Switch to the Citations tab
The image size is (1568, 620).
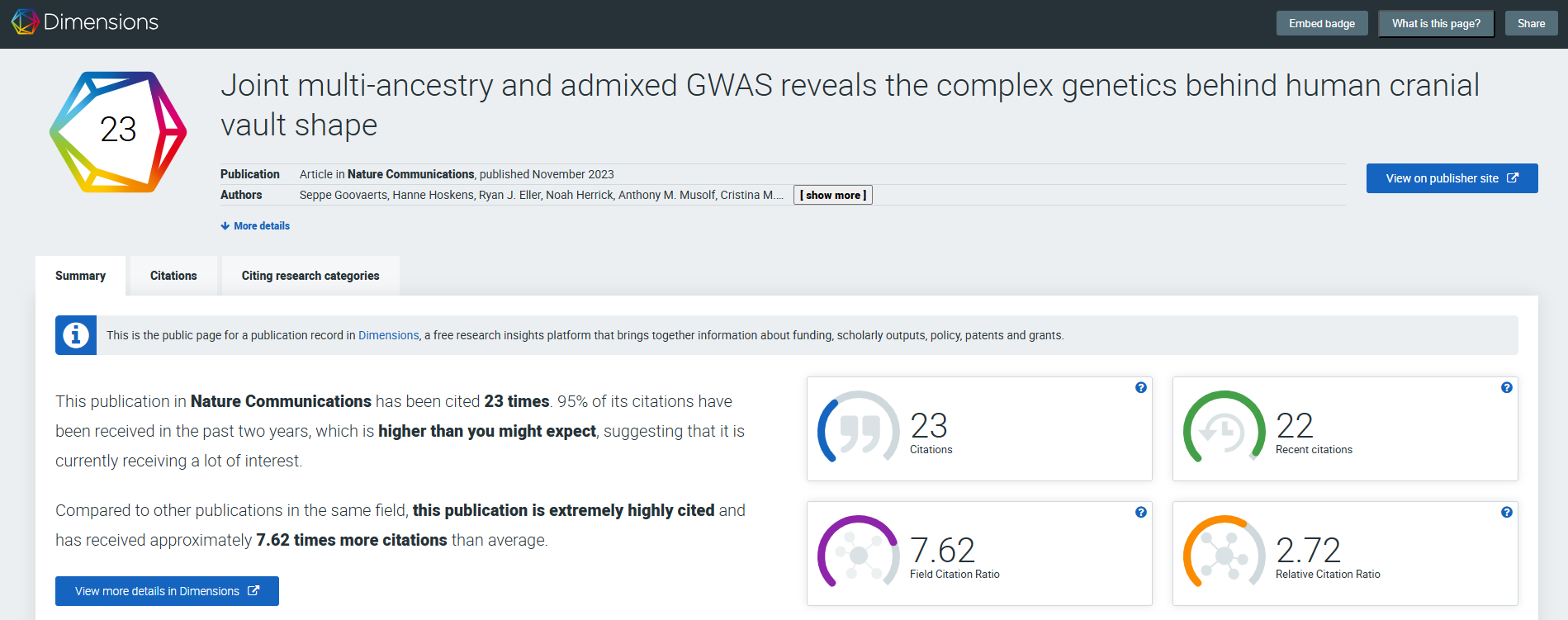(x=173, y=276)
